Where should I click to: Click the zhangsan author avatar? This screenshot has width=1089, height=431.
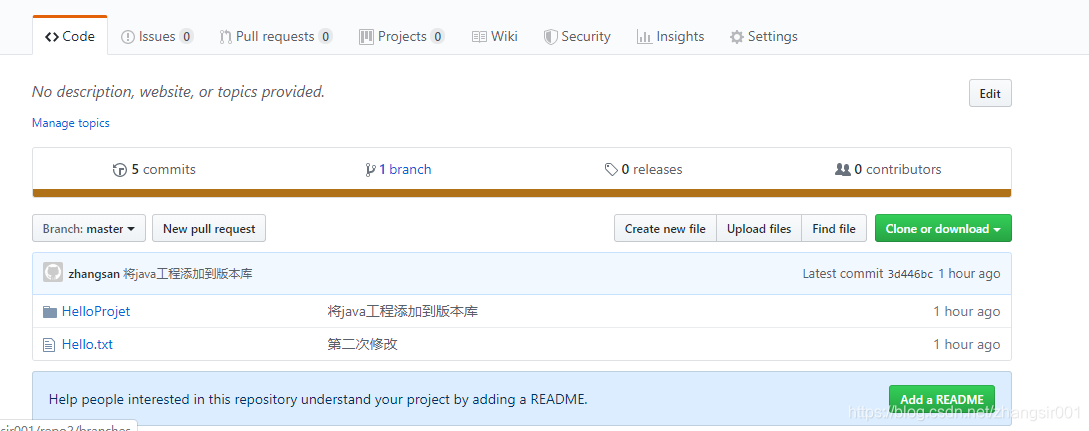[x=53, y=273]
